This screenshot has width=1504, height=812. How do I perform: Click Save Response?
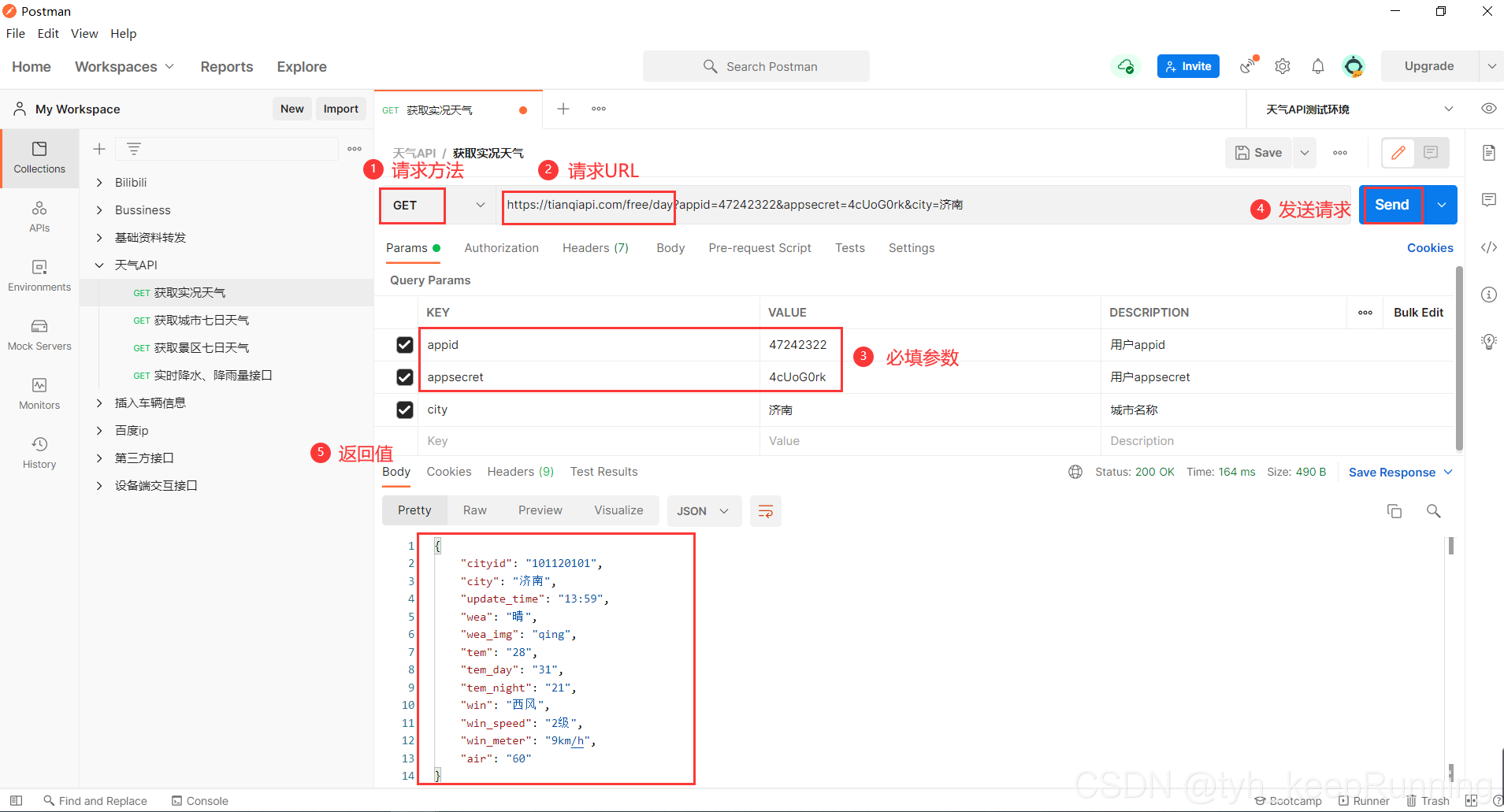(x=1392, y=473)
